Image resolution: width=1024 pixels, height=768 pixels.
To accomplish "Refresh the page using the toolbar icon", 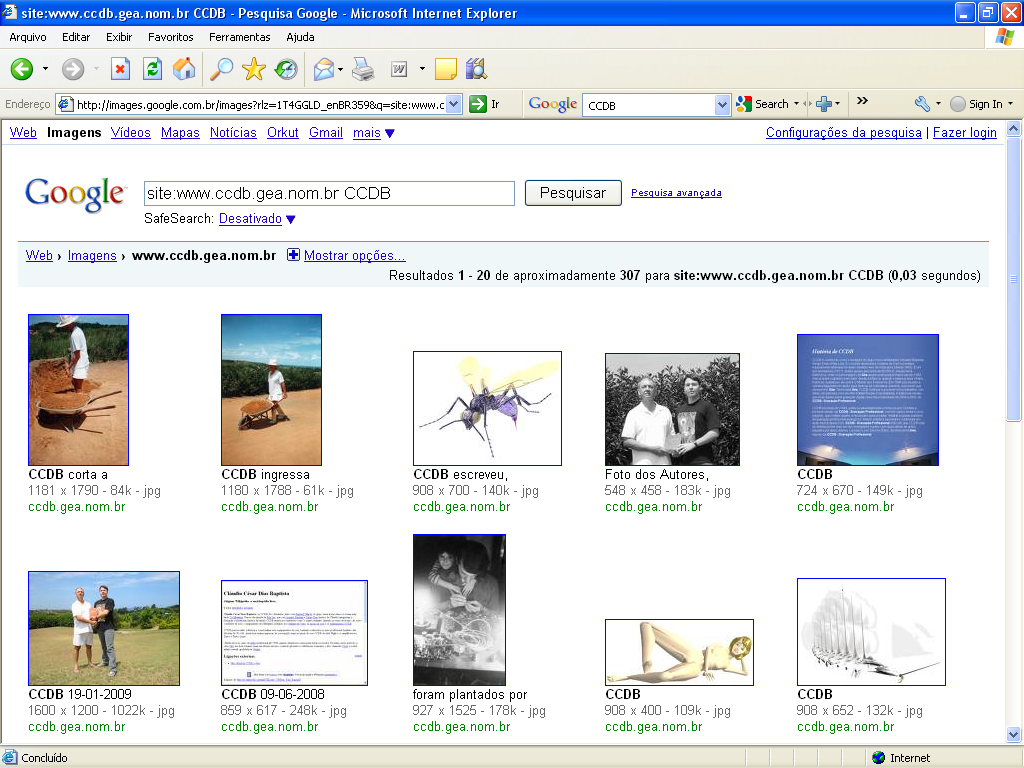I will (152, 69).
